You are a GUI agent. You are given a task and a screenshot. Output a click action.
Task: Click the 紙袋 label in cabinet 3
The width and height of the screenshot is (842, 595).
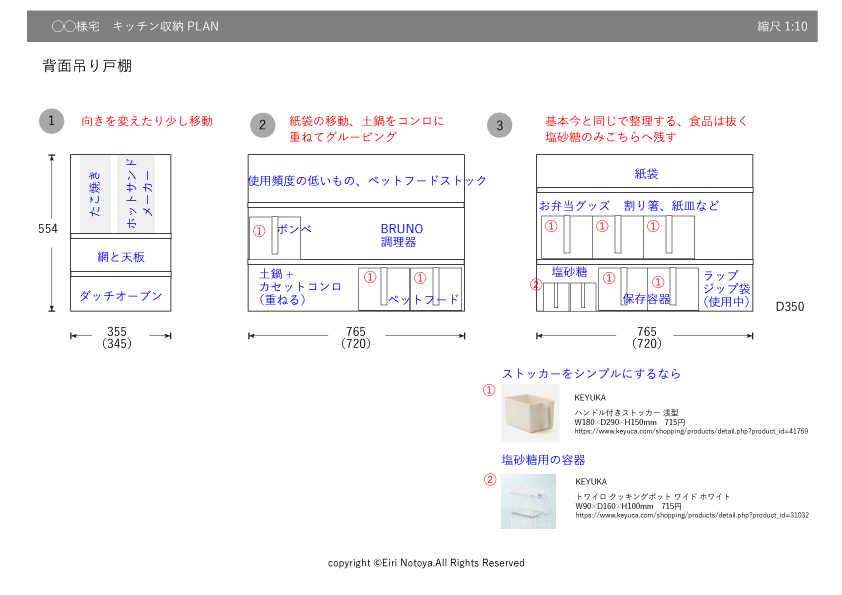(x=646, y=174)
